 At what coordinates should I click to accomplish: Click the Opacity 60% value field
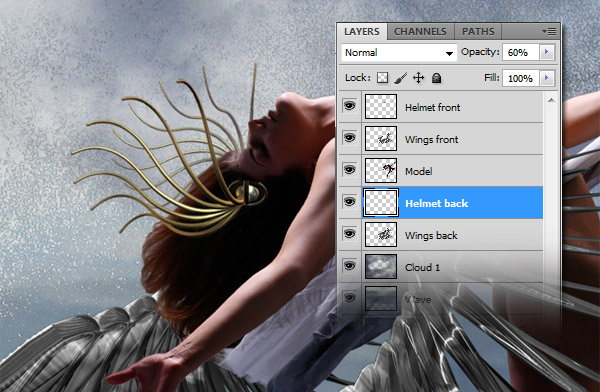pos(521,52)
